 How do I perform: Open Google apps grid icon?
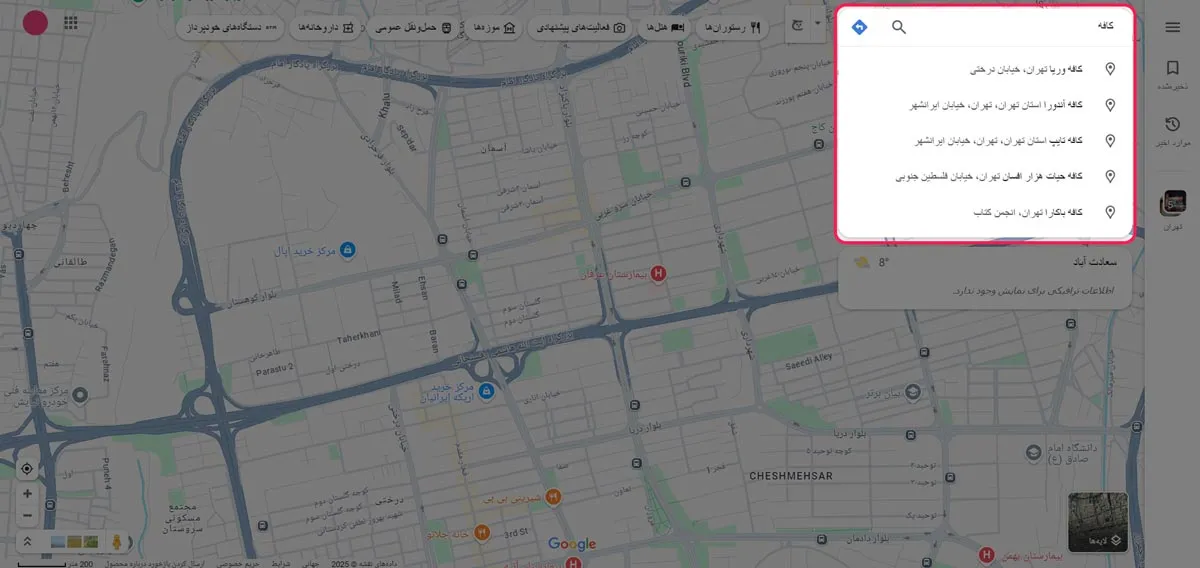click(72, 24)
